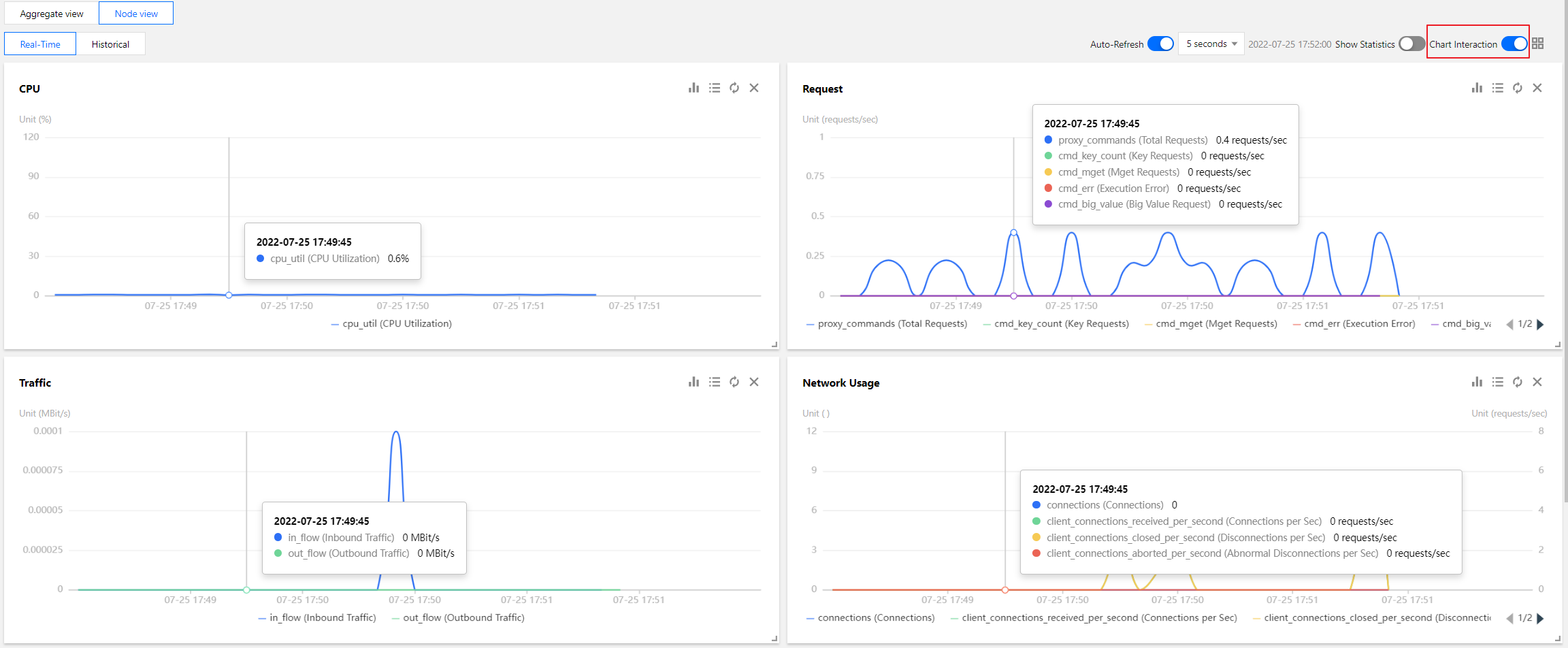The height and width of the screenshot is (648, 1568).
Task: Open the list view icon on Traffic chart
Action: 715,382
